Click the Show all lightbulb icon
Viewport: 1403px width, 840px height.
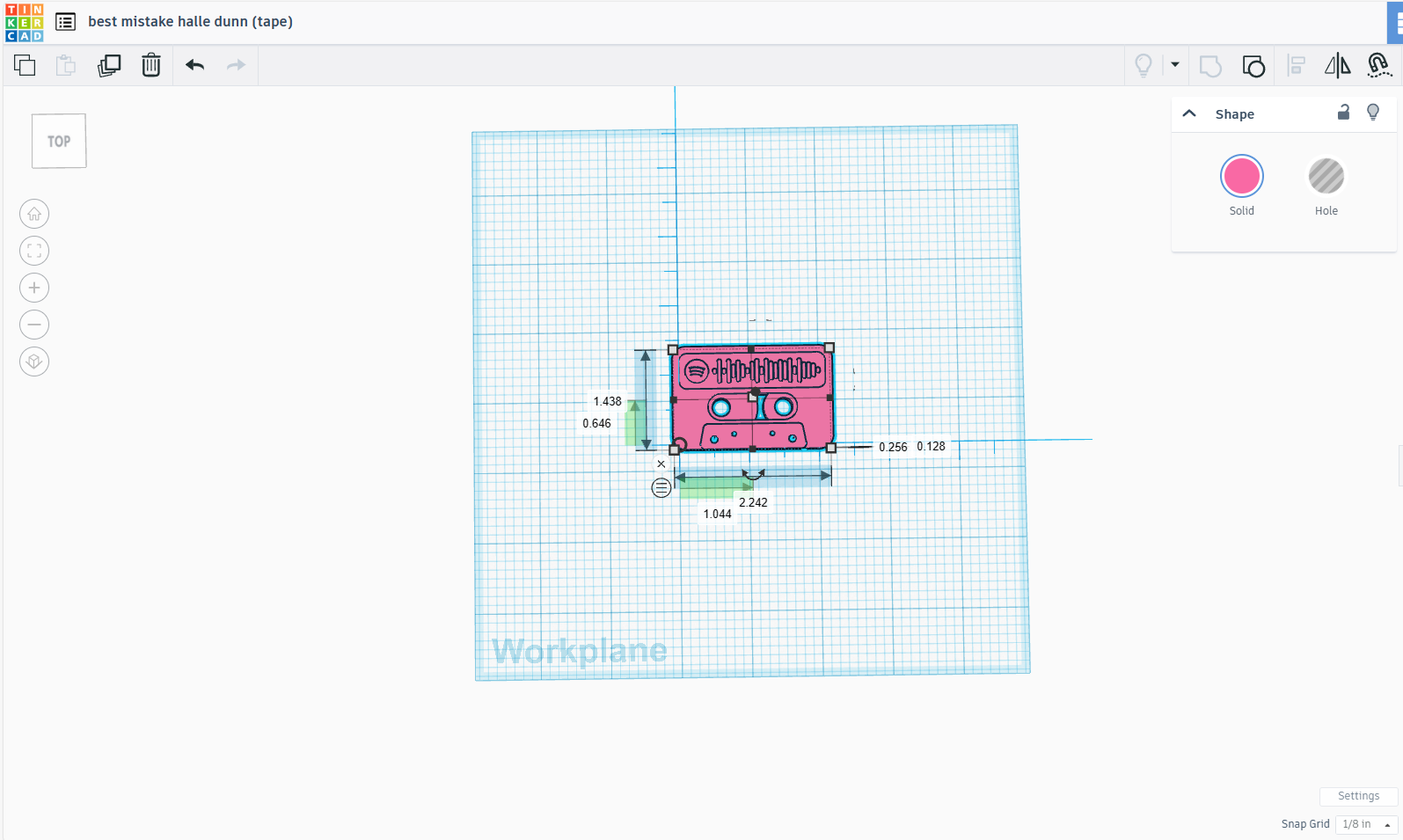click(1144, 65)
